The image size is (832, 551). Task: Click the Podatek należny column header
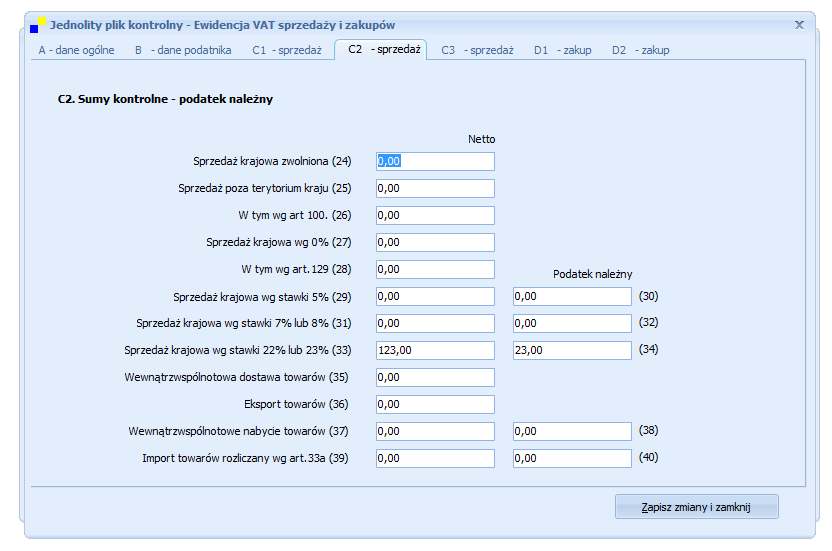click(x=593, y=274)
